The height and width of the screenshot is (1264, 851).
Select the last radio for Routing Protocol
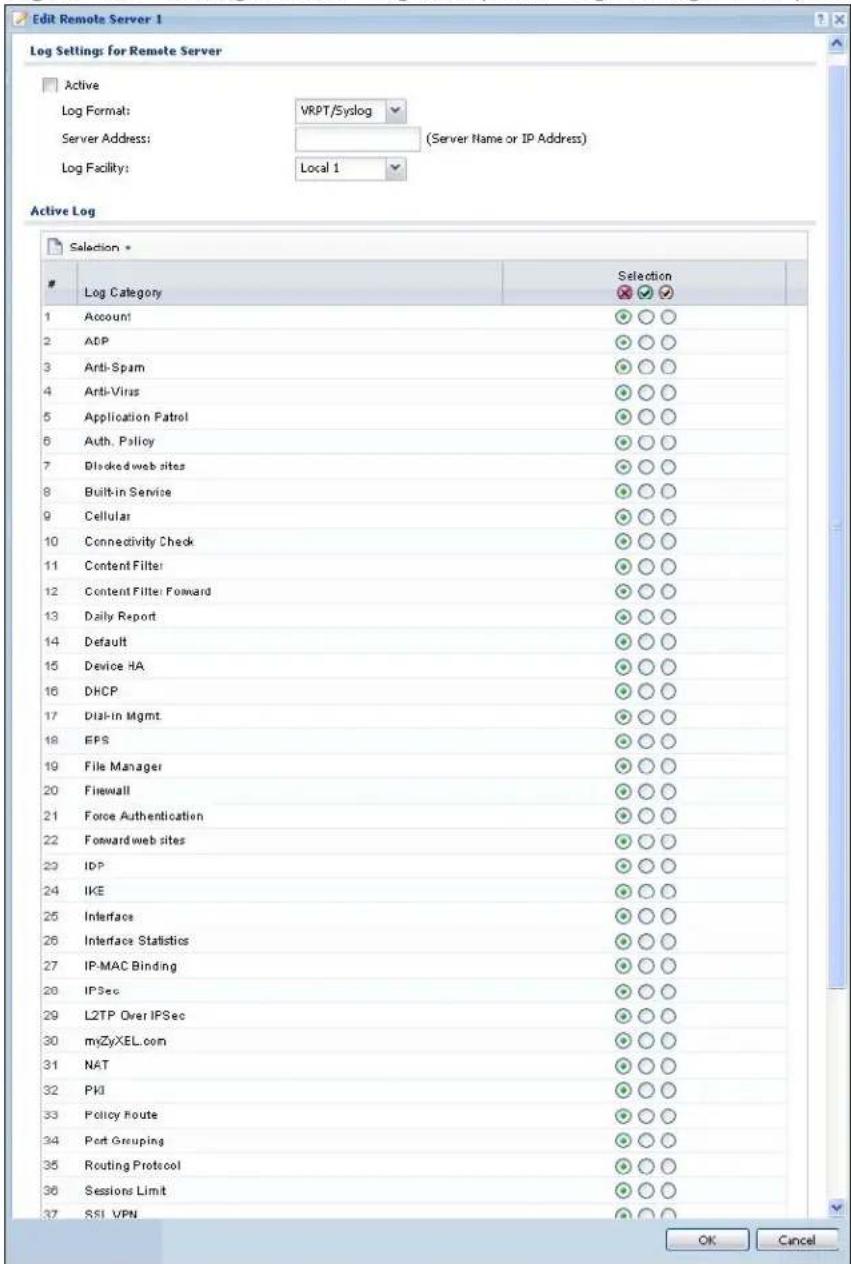[668, 1166]
